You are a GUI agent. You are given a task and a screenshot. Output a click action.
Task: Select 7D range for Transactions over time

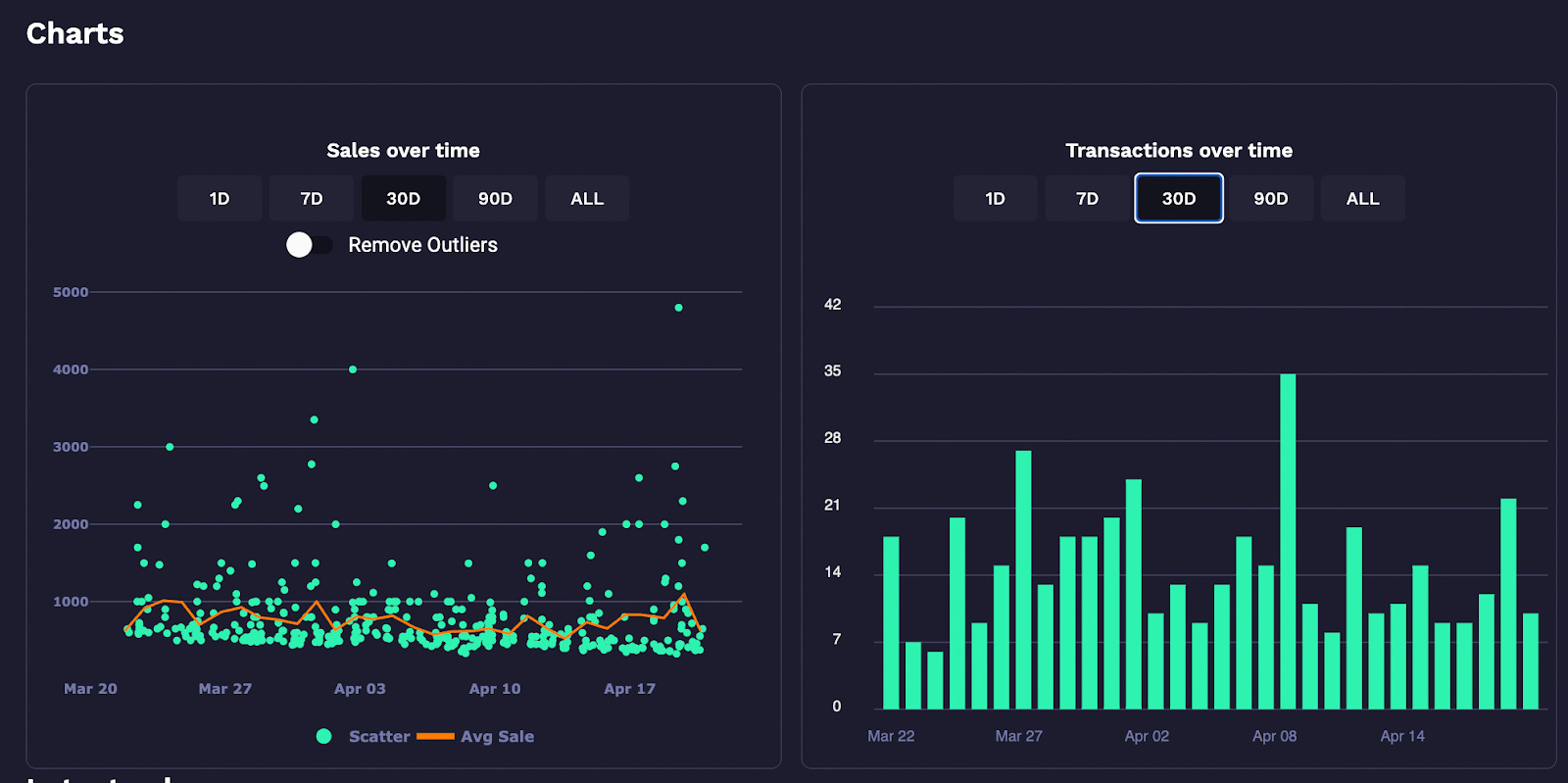coord(1087,198)
